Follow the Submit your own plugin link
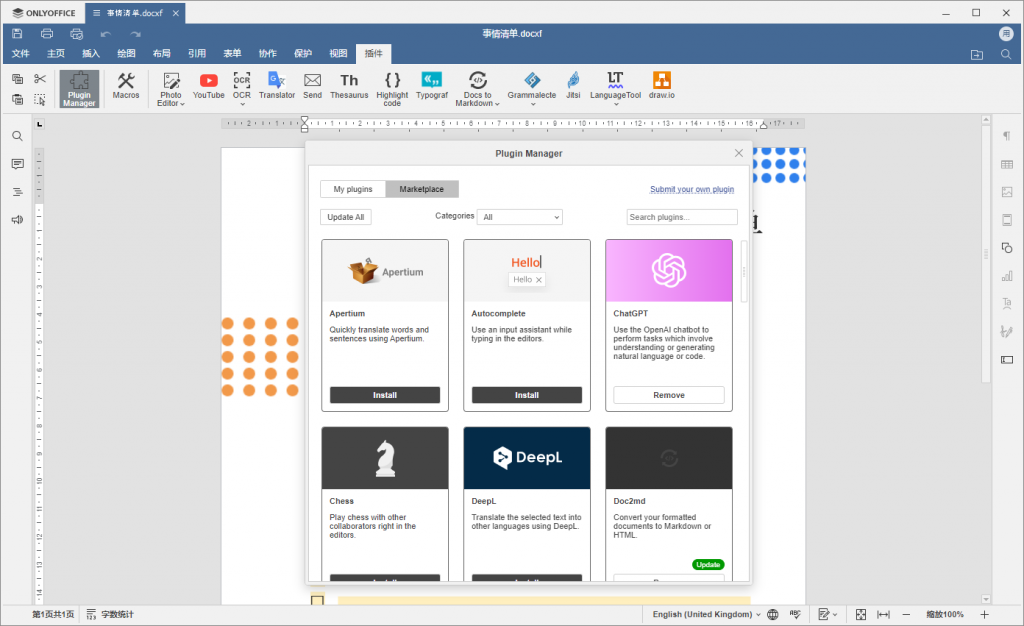The height and width of the screenshot is (626, 1024). [x=691, y=189]
